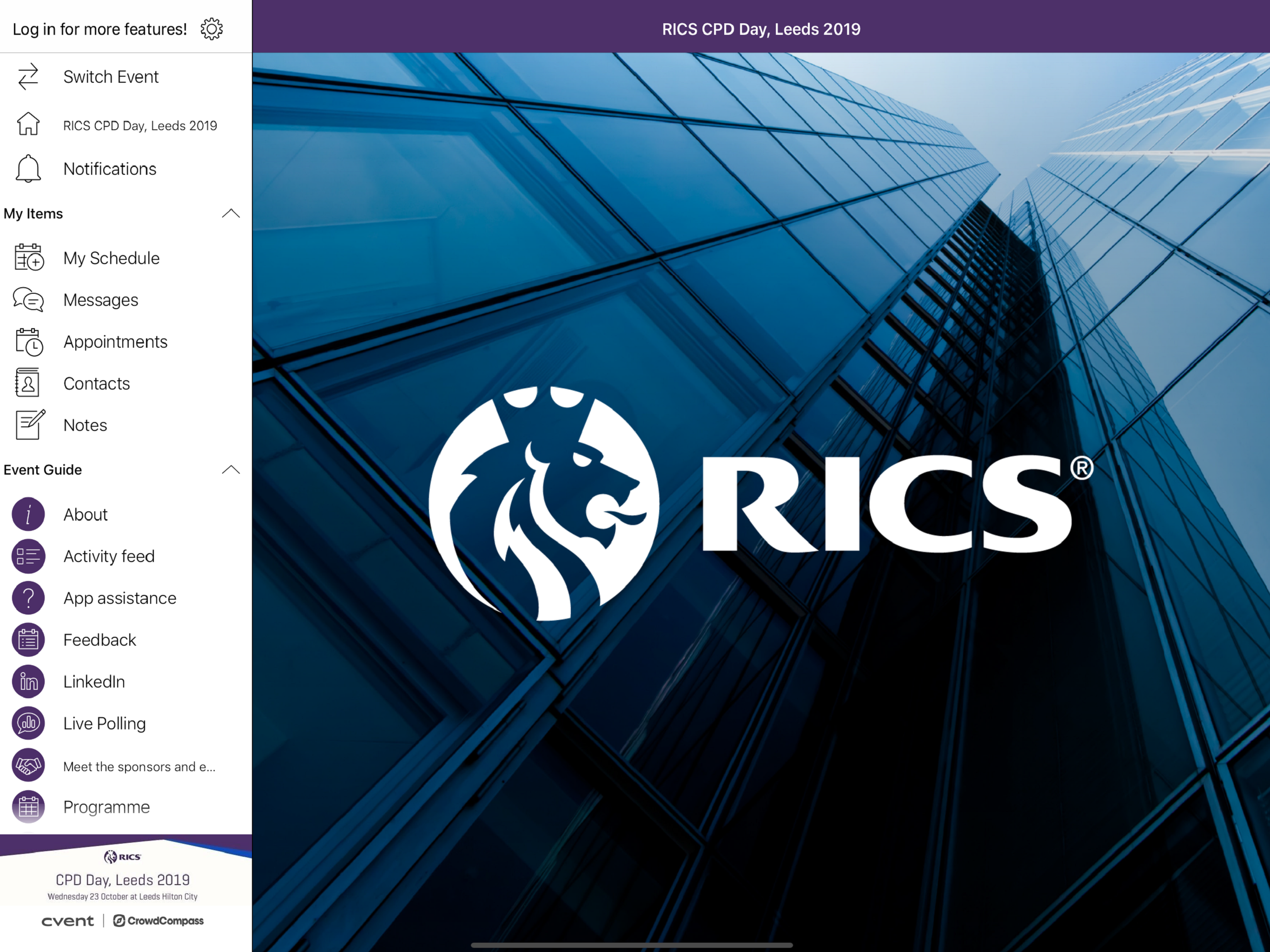Click the Appointments calendar-clock icon
1270x952 pixels.
(29, 342)
